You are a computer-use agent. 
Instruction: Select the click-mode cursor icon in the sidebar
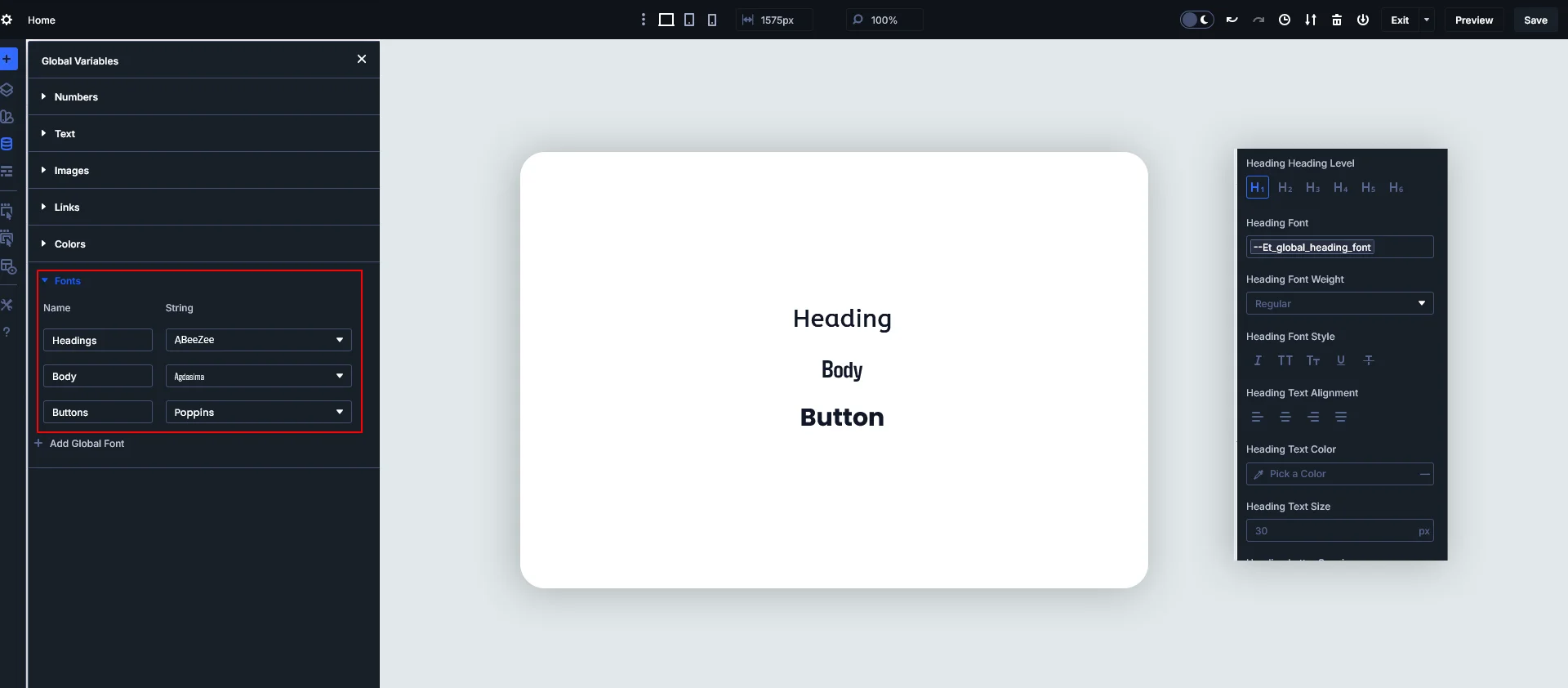[x=7, y=212]
